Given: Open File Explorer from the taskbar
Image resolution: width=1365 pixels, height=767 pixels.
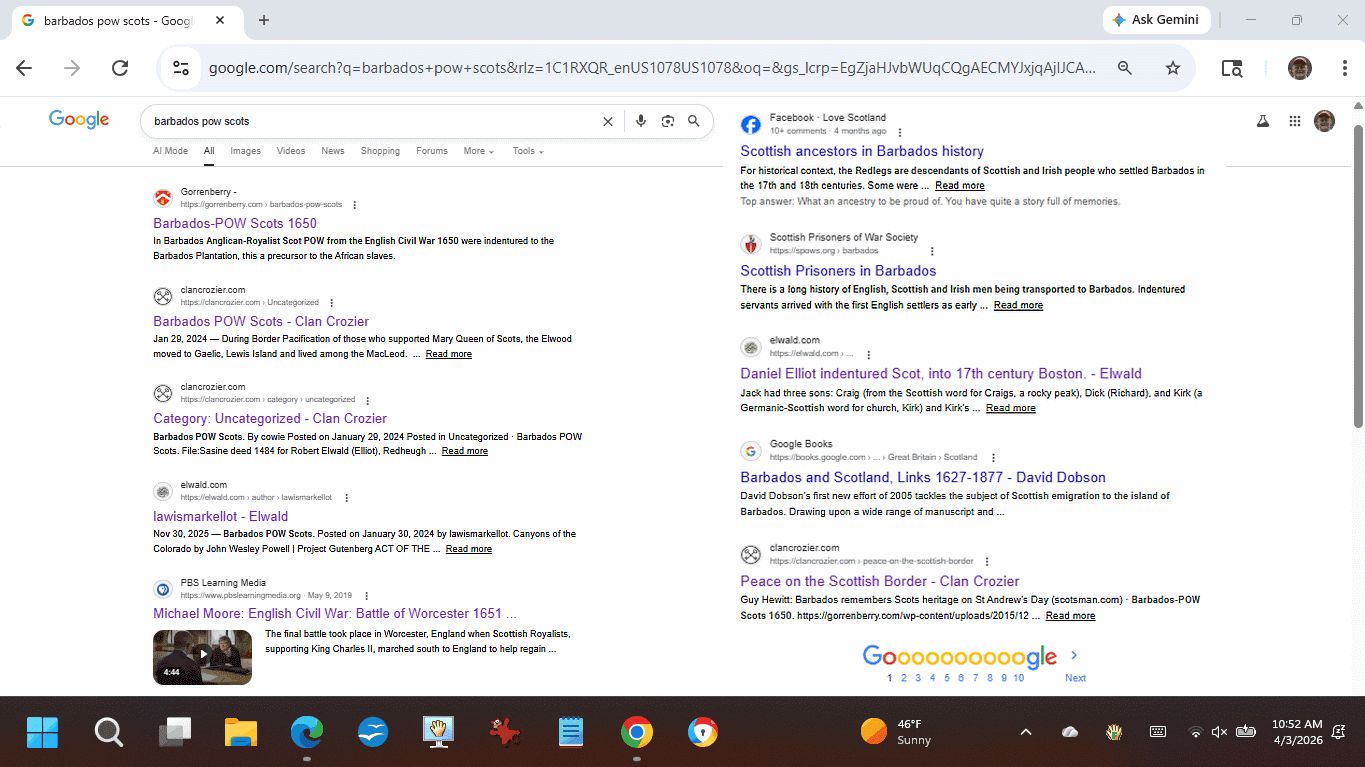Looking at the screenshot, I should coord(241,733).
